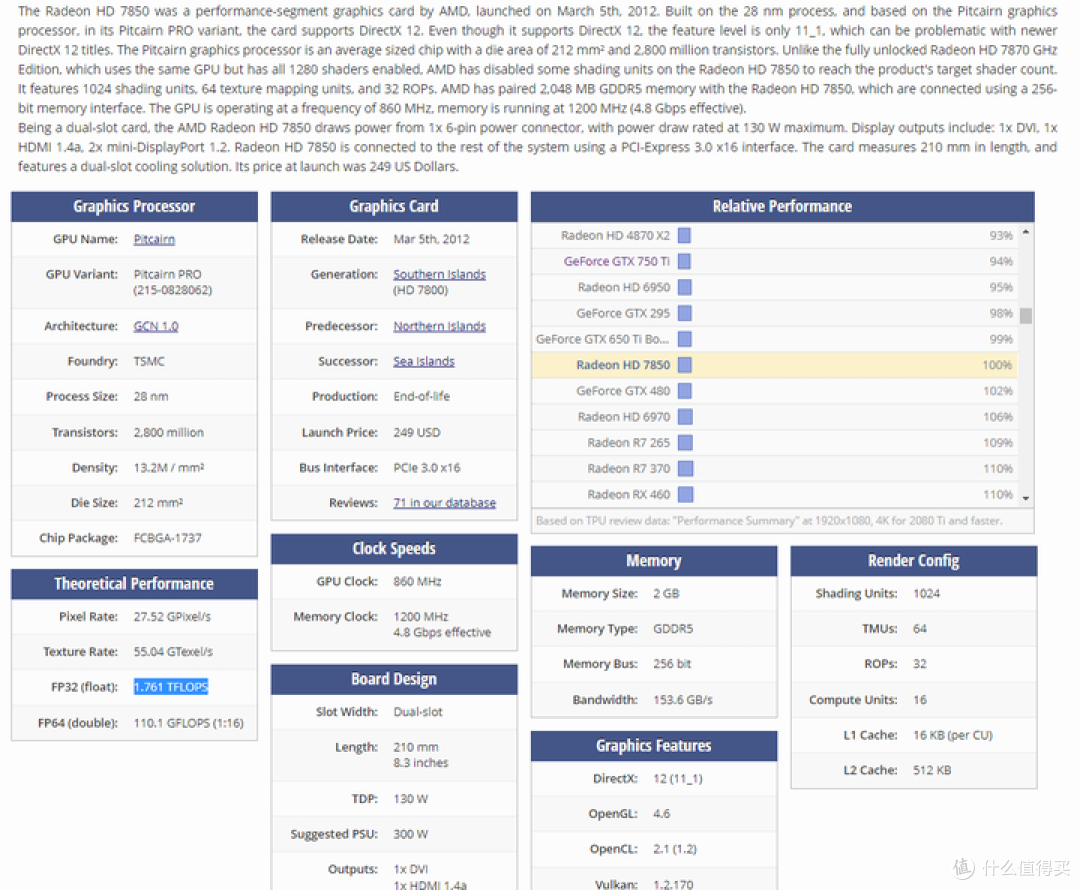Click the highlighted 1.761 TFLOPS value

click(171, 687)
